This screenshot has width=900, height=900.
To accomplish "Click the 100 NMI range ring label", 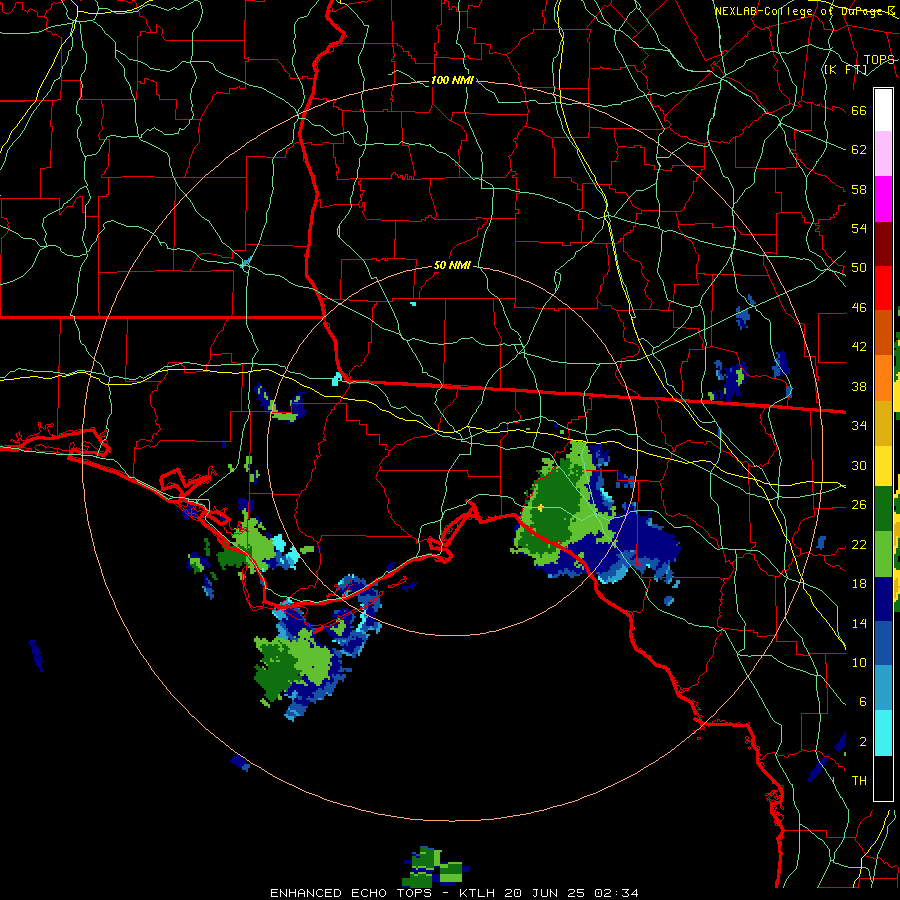I will coord(452,80).
